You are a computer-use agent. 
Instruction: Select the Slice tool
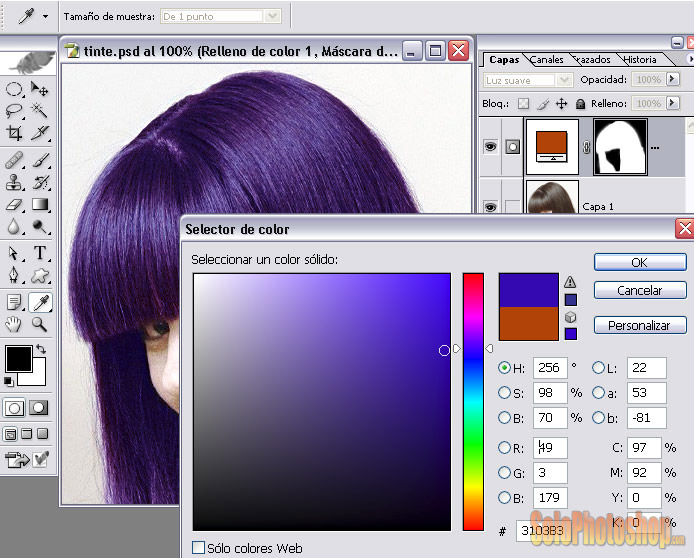[39, 132]
